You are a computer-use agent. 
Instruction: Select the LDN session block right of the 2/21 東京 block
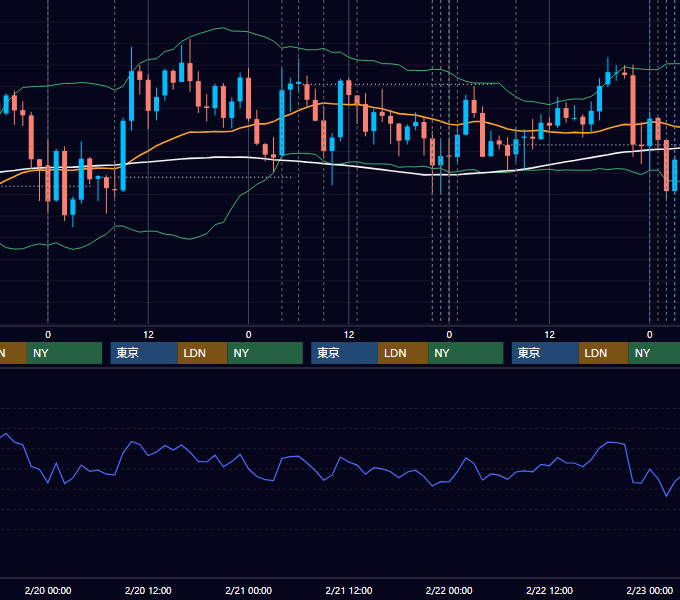pos(403,353)
